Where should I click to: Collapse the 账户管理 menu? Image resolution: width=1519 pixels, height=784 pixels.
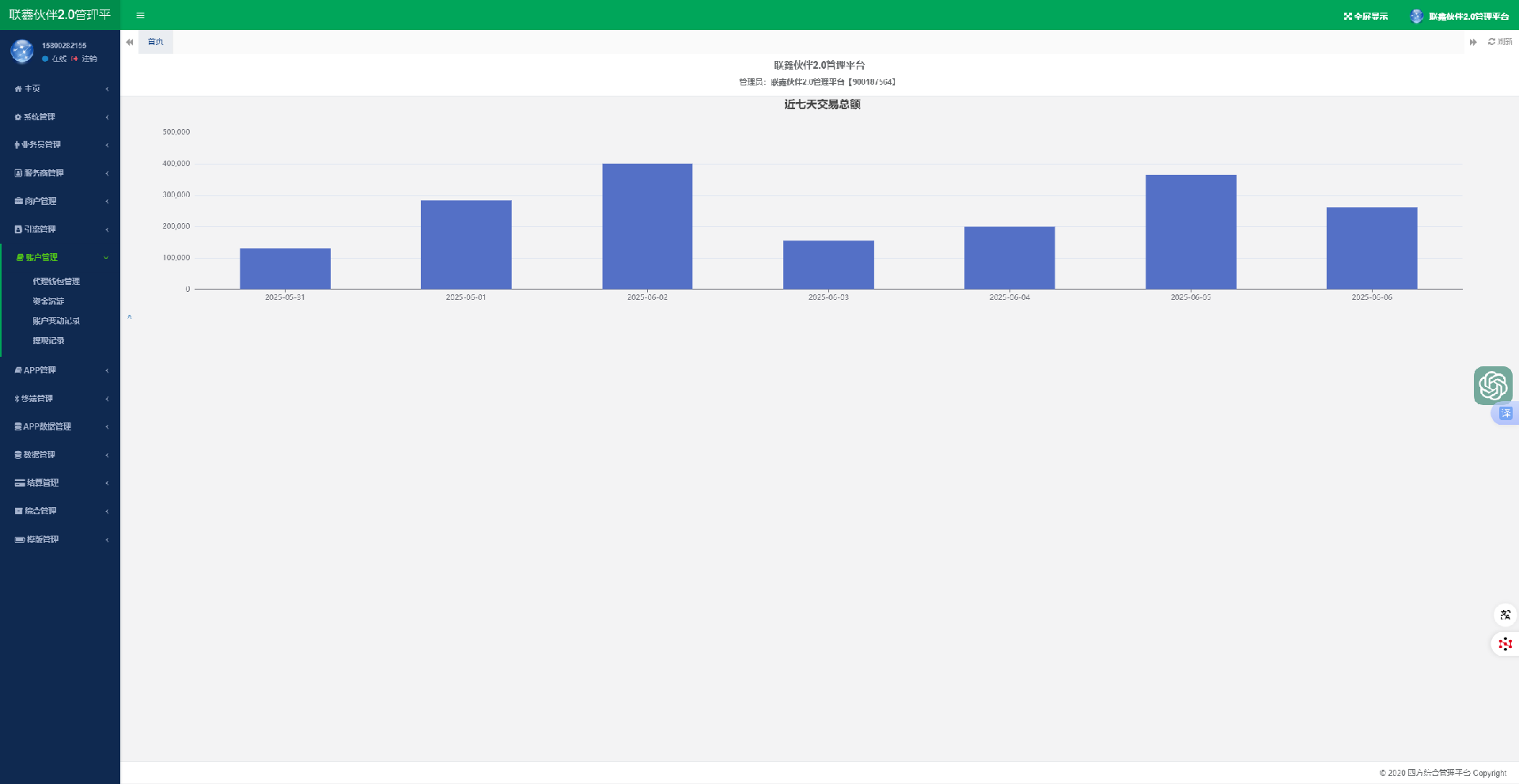point(59,257)
